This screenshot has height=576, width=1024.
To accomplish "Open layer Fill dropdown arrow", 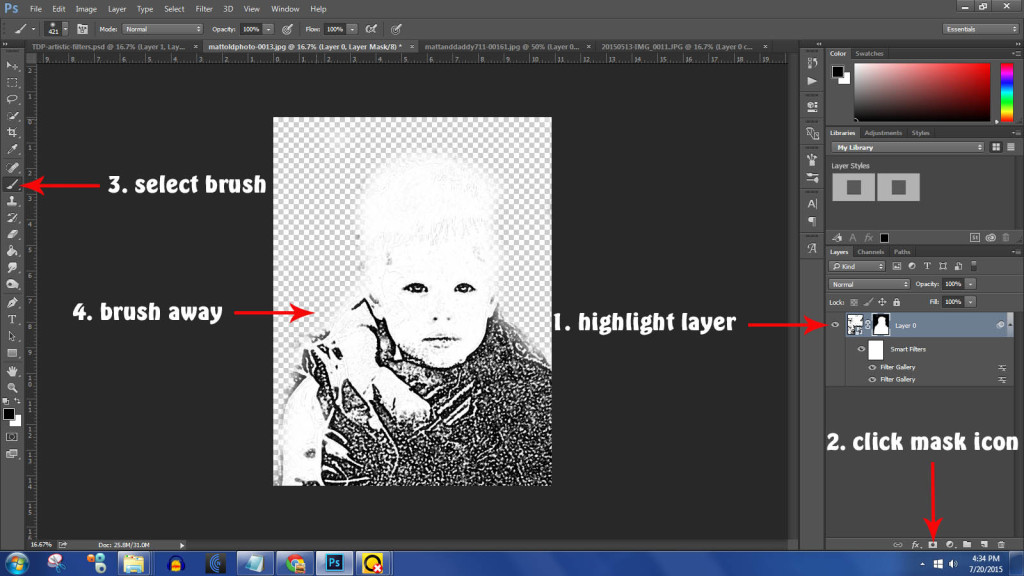I will pos(971,302).
